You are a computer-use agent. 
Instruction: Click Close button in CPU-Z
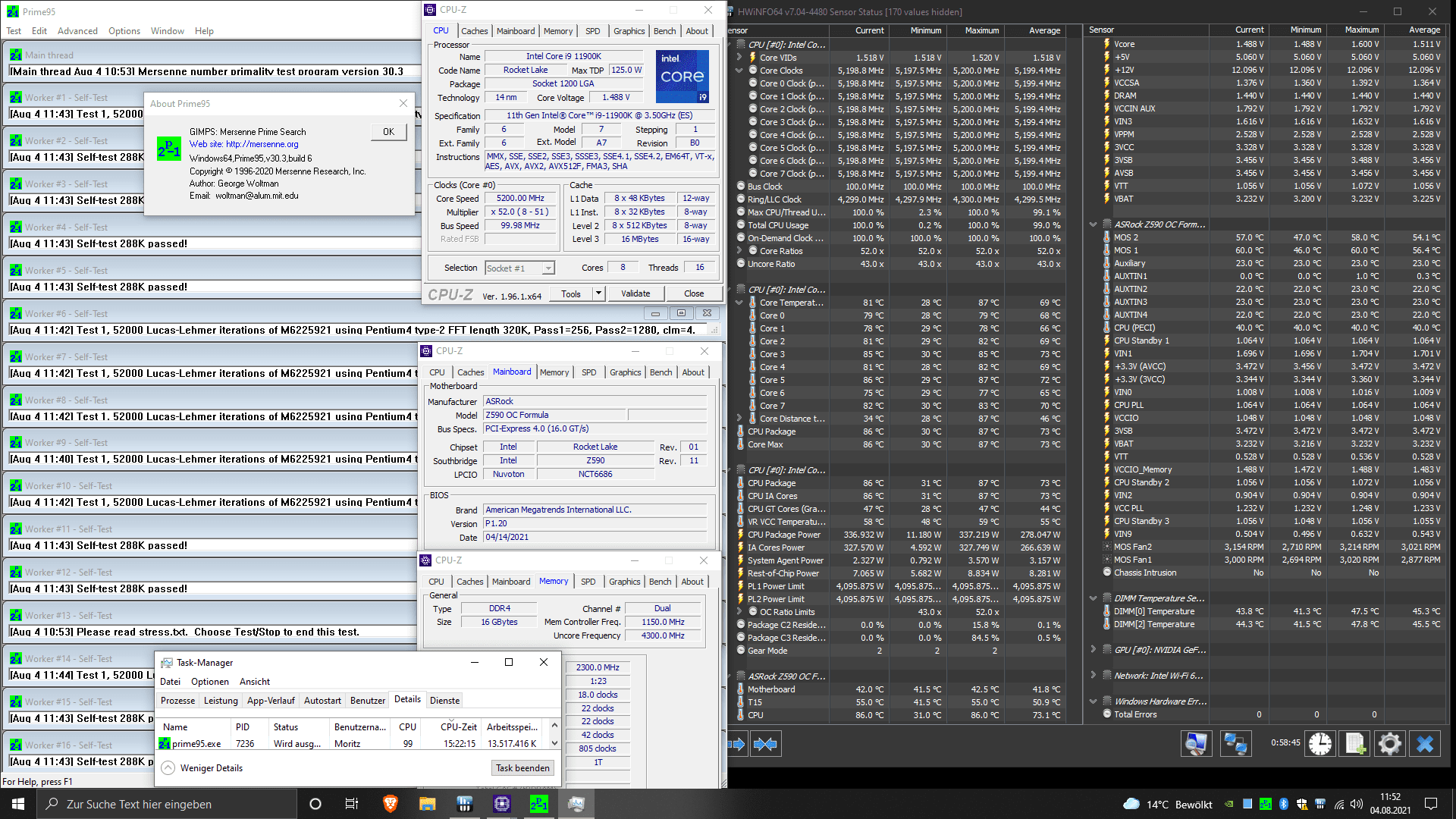[694, 293]
